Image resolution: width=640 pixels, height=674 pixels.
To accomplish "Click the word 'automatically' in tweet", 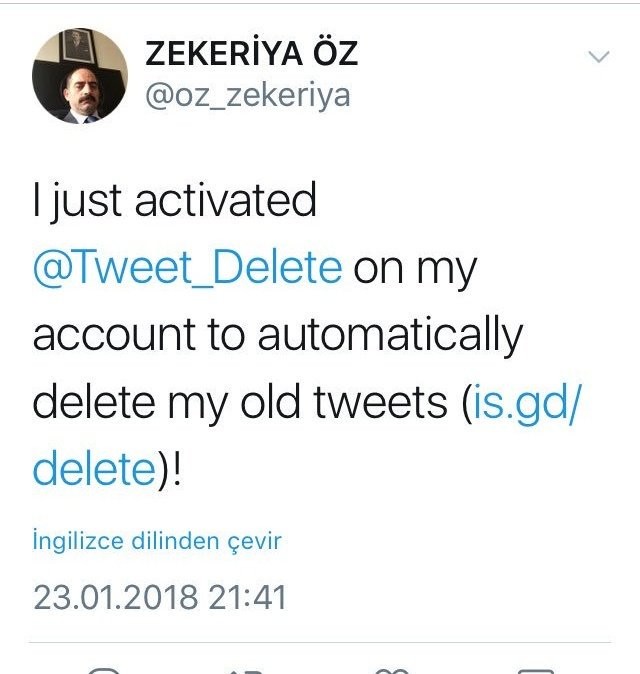I will tap(391, 336).
